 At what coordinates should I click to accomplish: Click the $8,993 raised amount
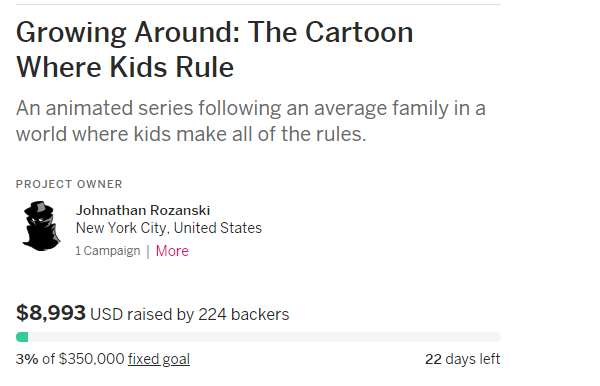(x=51, y=313)
